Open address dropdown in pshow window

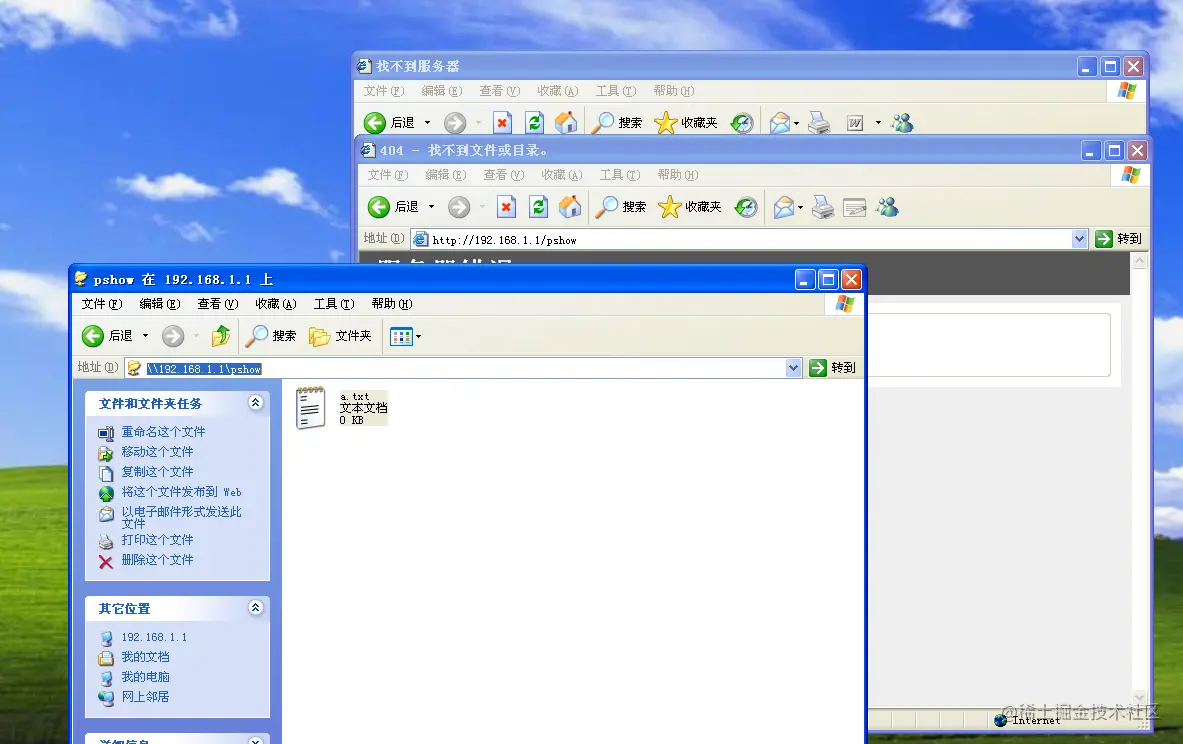tap(793, 367)
